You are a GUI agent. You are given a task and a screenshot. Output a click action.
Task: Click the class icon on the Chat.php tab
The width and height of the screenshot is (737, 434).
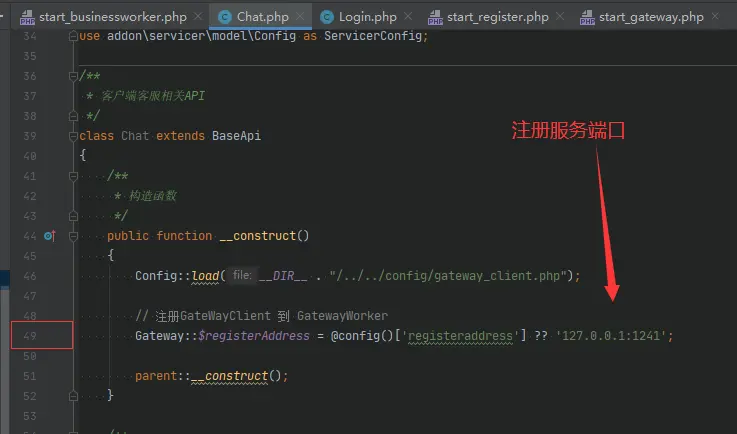(225, 17)
